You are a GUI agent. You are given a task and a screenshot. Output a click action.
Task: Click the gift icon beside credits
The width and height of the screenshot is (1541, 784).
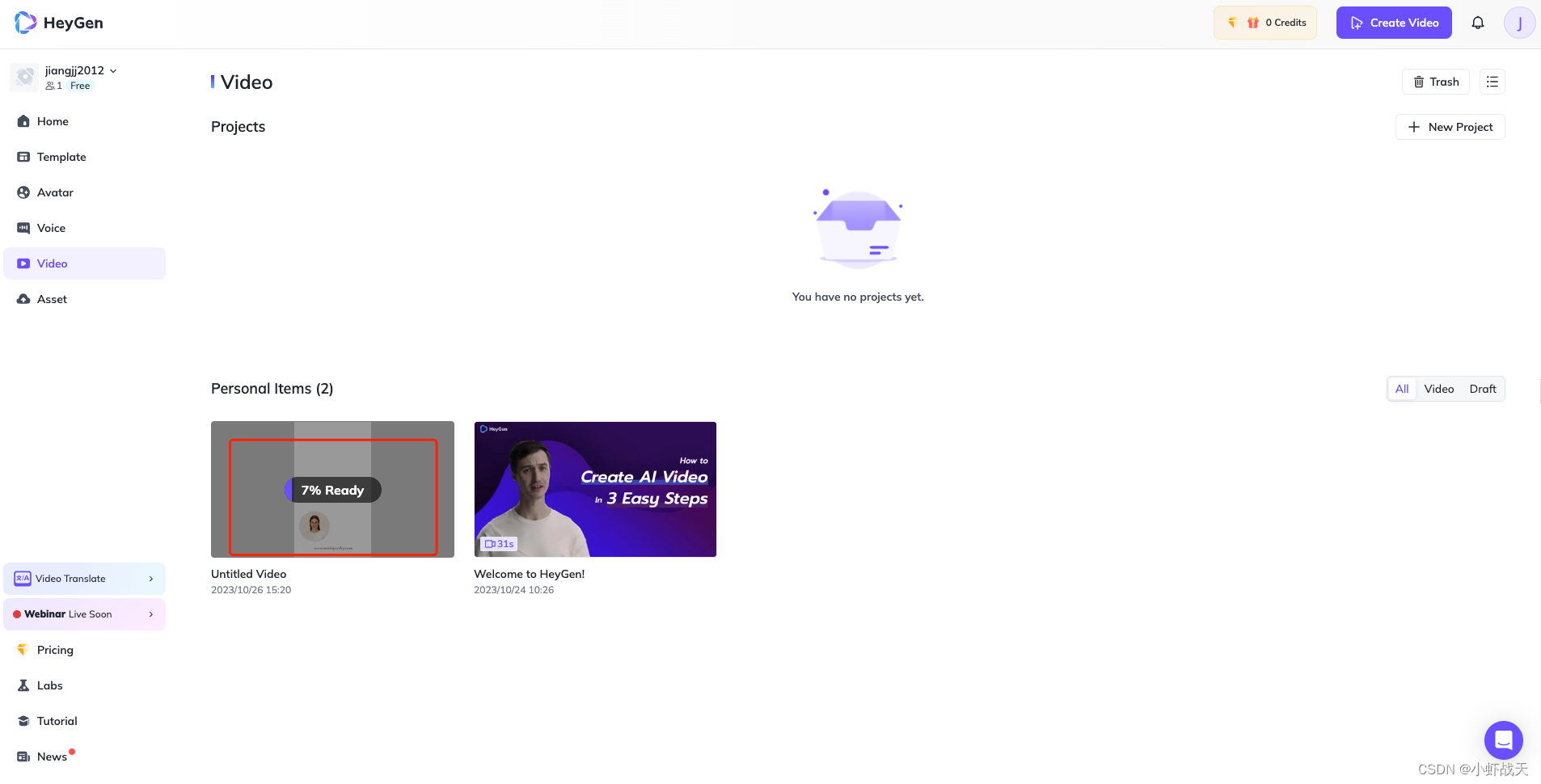point(1253,23)
